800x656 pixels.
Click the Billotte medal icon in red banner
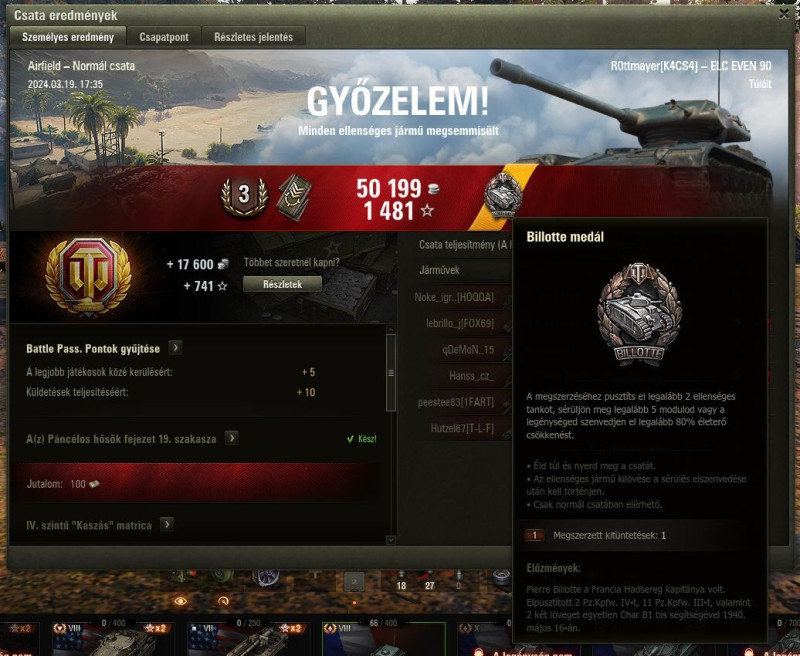point(503,196)
